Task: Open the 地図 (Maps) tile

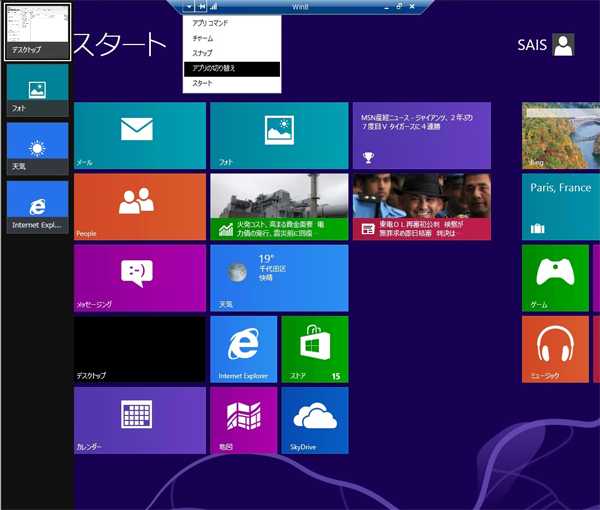Action: pyautogui.click(x=243, y=420)
